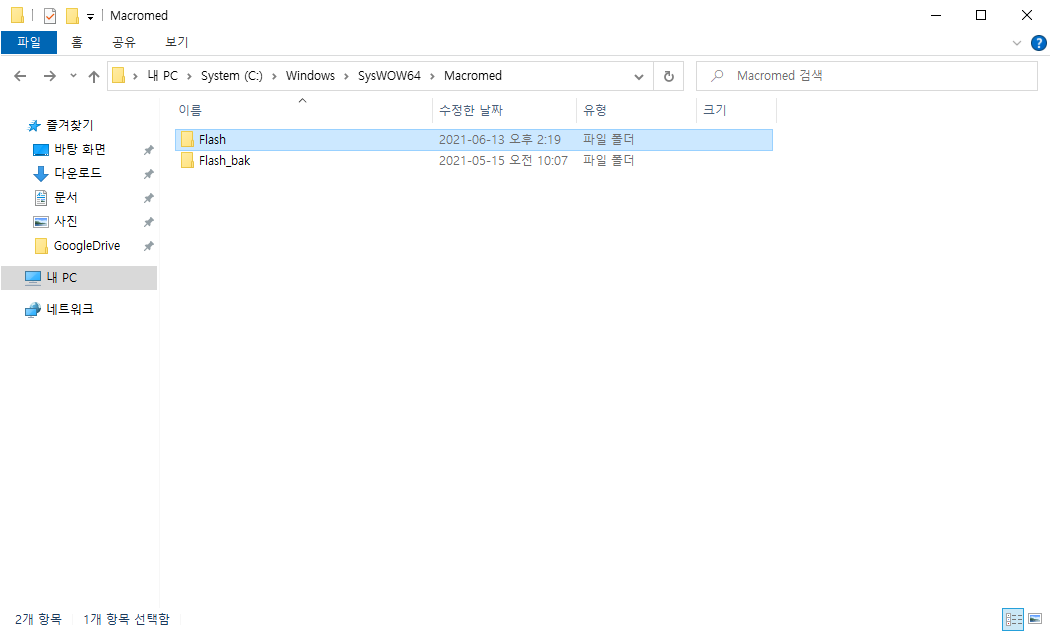Select 네트워크 in the navigation pane
Viewport: 1051px width, 635px height.
(x=70, y=309)
